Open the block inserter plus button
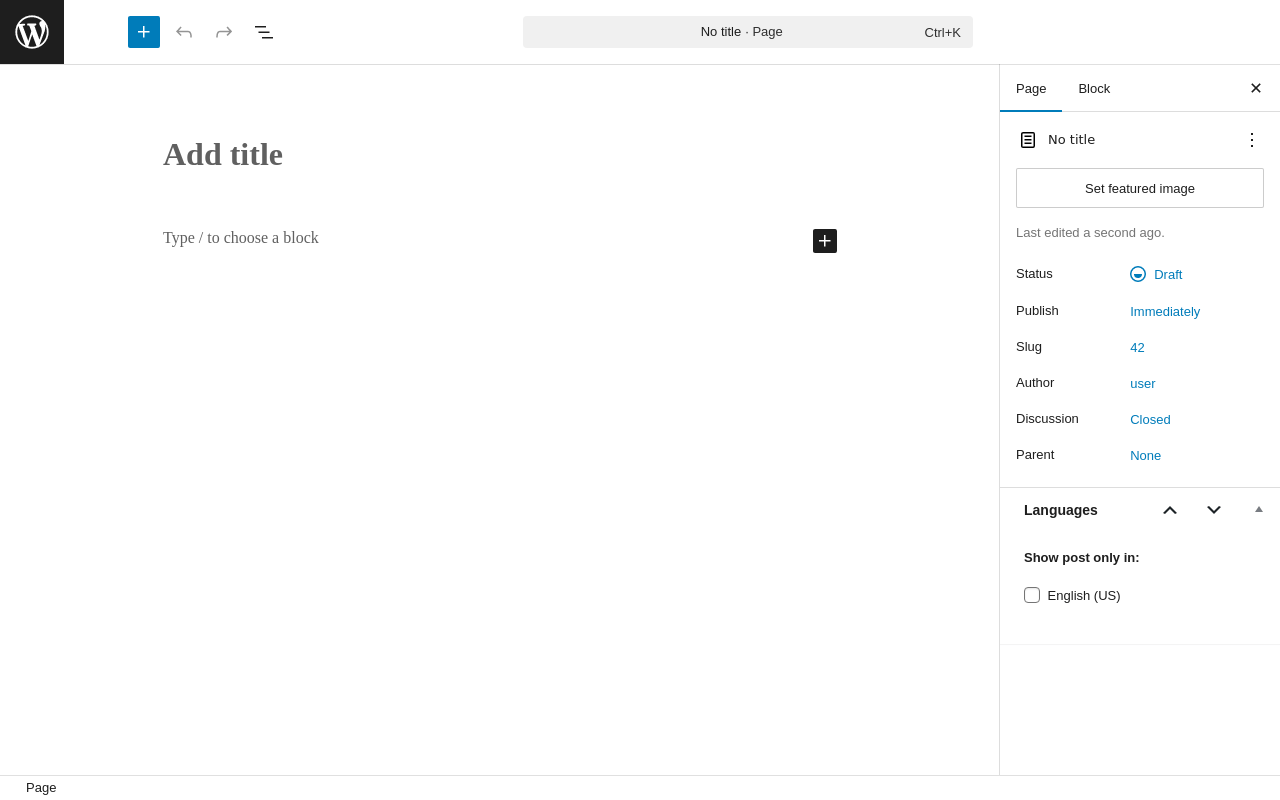Image resolution: width=1280 pixels, height=800 pixels. 144,32
